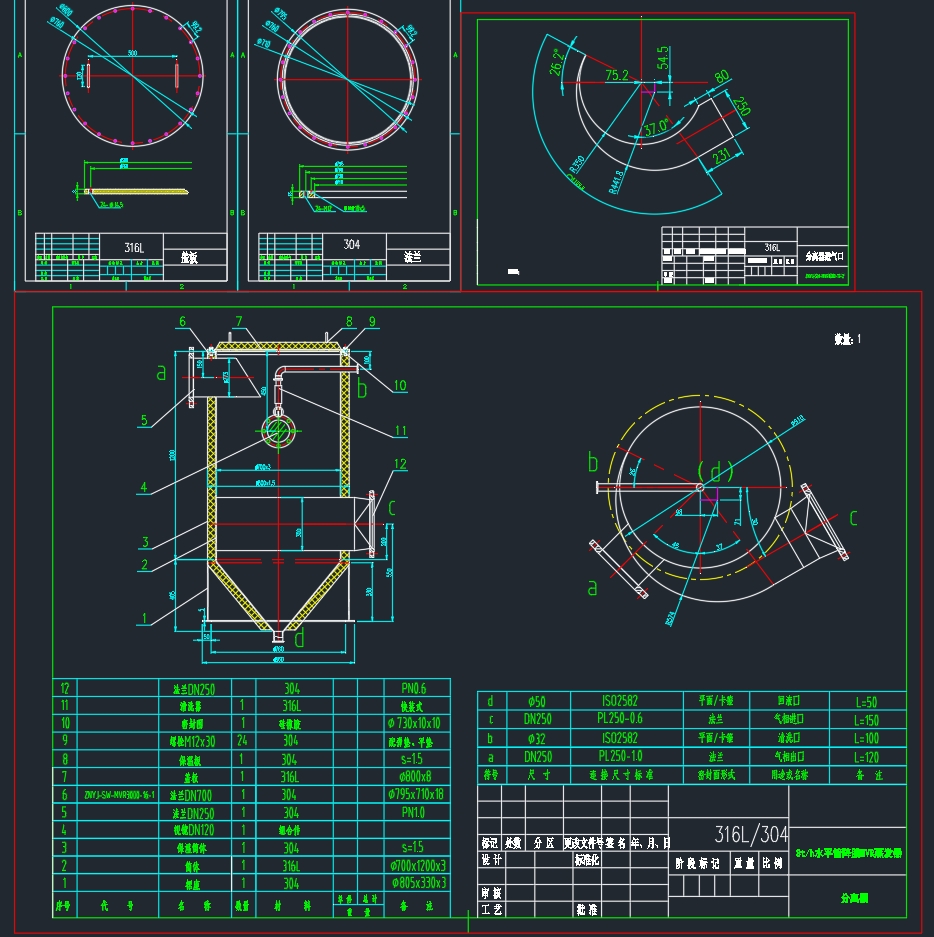Click nozzle label 'c' in plan view
Image resolution: width=934 pixels, height=937 pixels.
(x=853, y=518)
